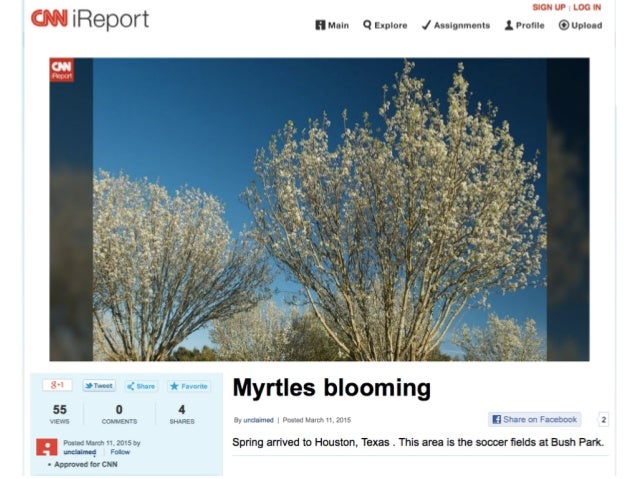Click the SIGN UP link
The height and width of the screenshot is (479, 638).
point(549,7)
